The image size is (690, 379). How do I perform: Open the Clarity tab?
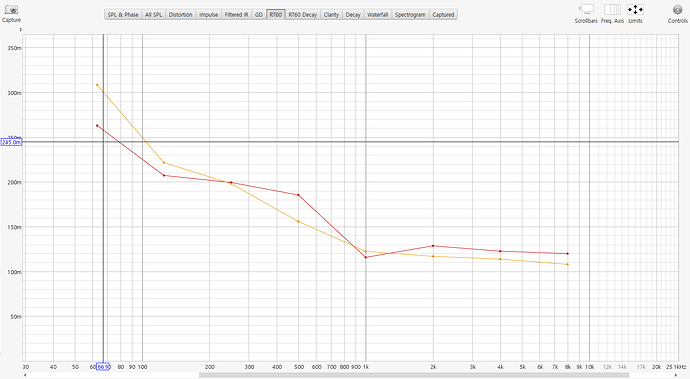pyautogui.click(x=331, y=15)
